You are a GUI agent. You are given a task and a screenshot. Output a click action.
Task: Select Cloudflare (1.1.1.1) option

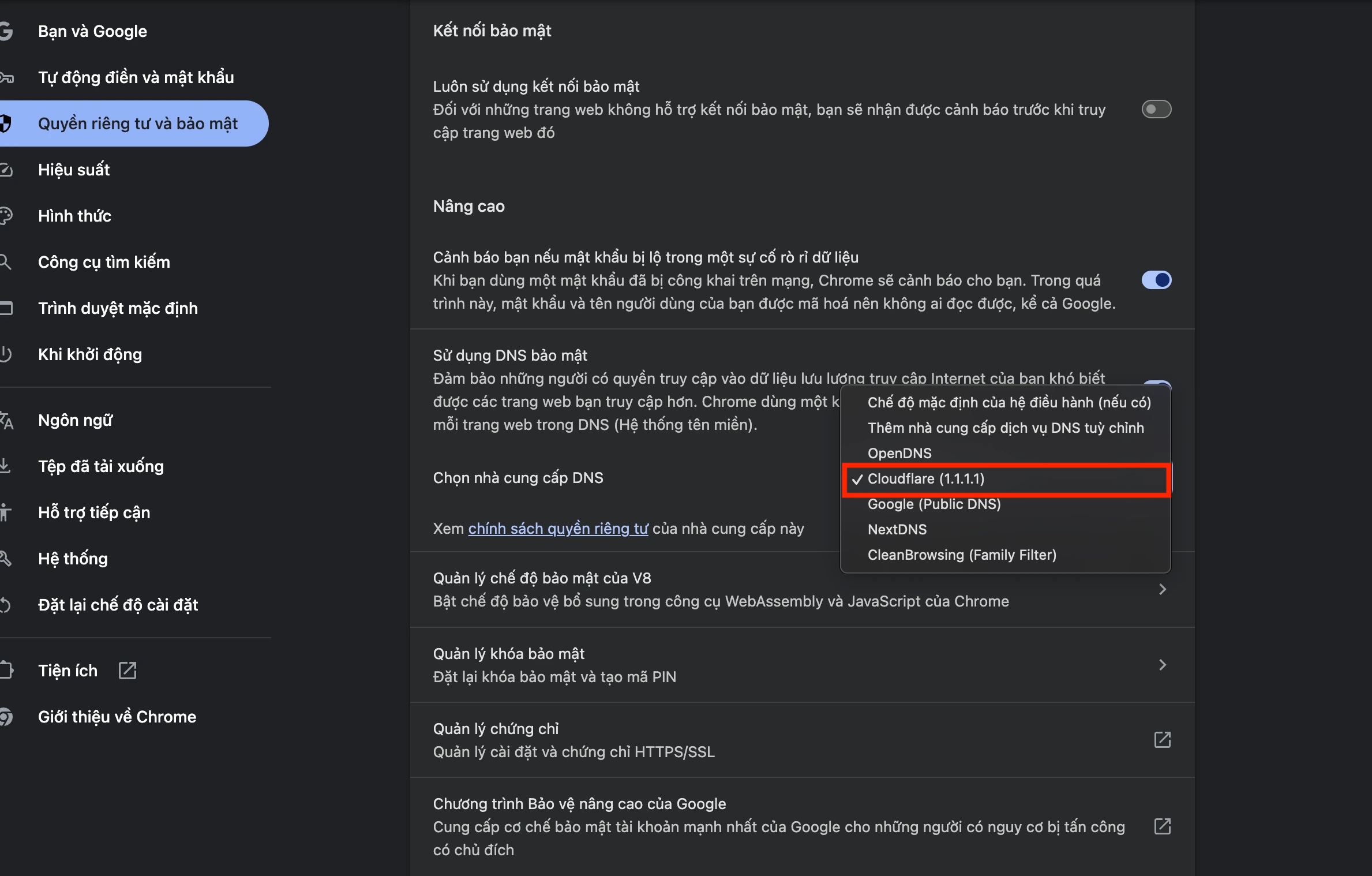[1005, 478]
